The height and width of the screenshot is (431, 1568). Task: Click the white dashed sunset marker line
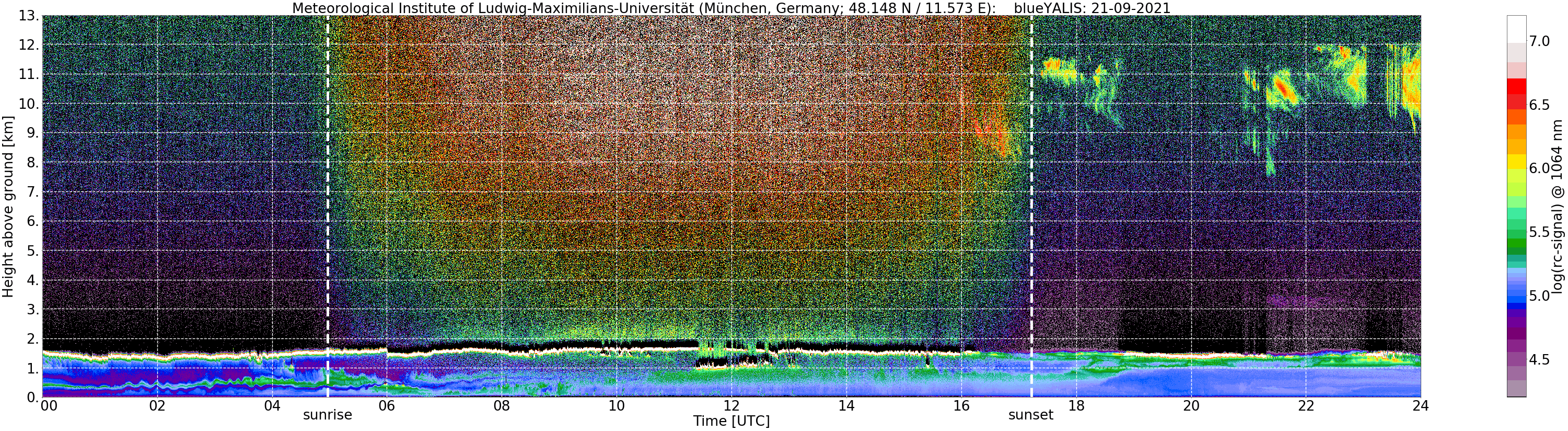pos(1032,206)
